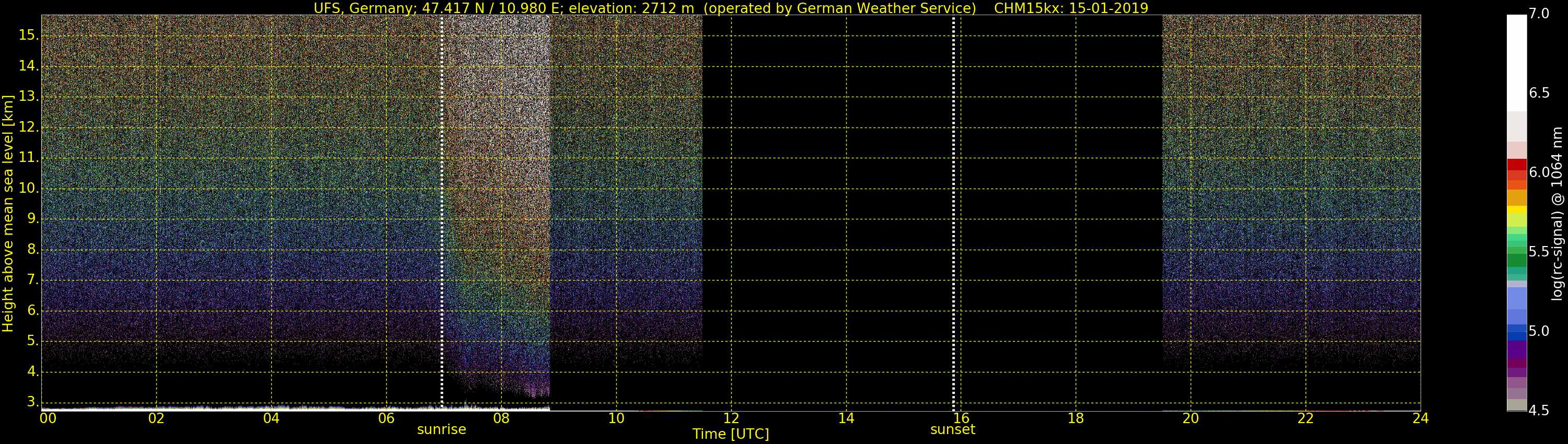
Task: Click the '08' time axis tick label
Action: coord(501,418)
